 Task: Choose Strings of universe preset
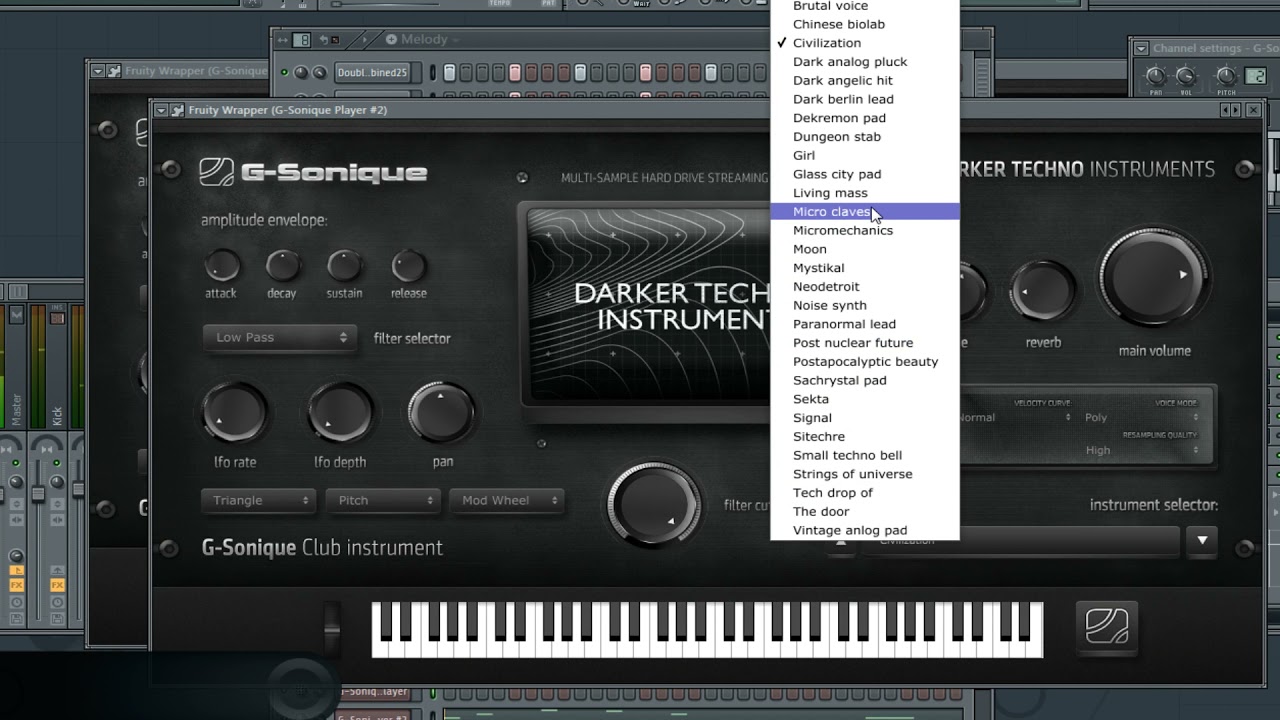tap(865, 474)
